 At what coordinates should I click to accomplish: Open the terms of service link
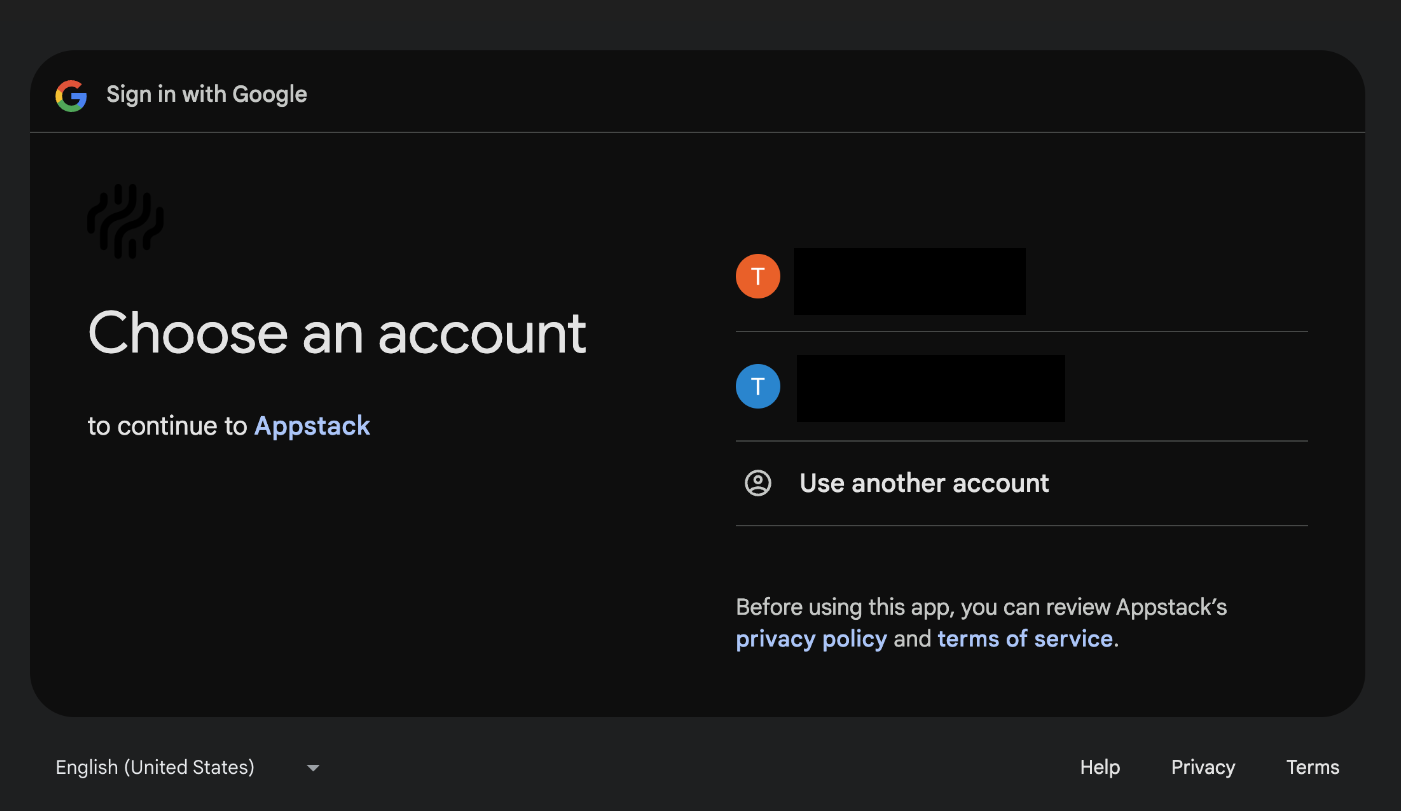coord(1025,639)
